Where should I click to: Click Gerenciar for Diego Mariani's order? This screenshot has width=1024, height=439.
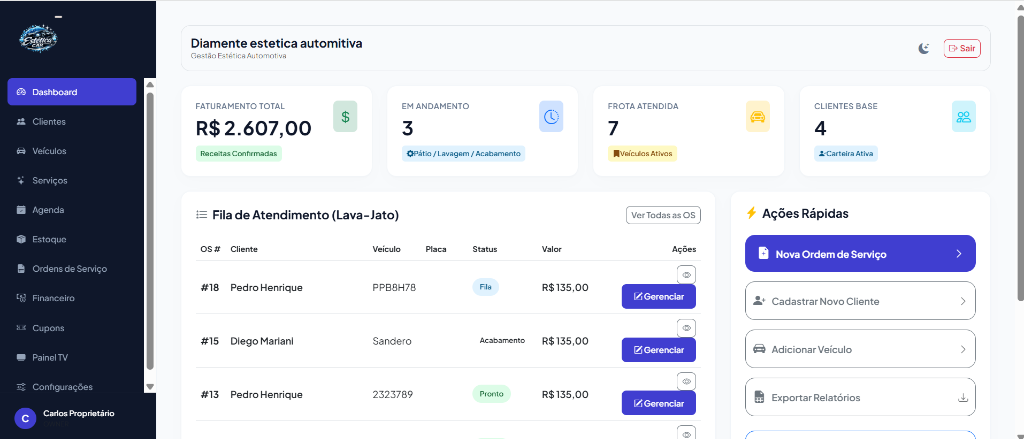coord(658,350)
